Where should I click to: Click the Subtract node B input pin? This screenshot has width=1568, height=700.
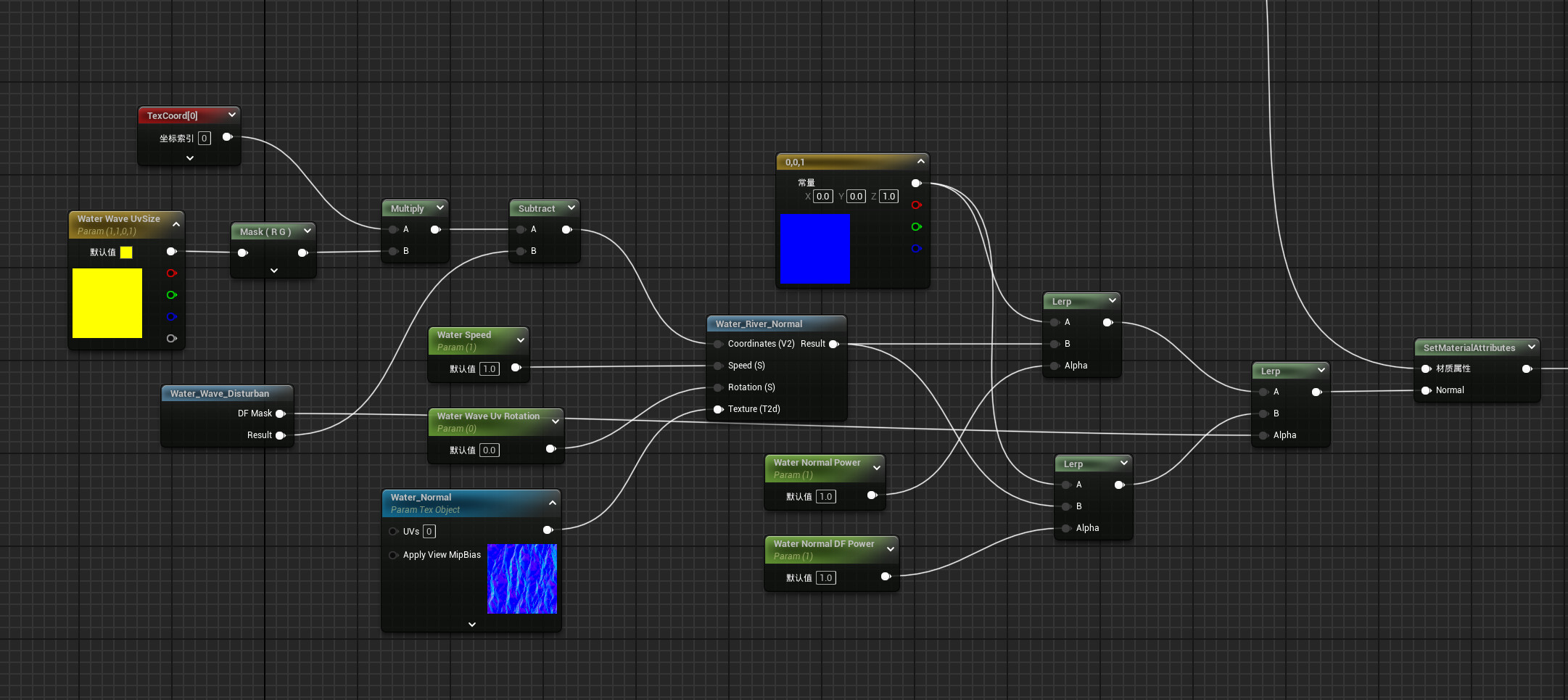click(x=521, y=251)
